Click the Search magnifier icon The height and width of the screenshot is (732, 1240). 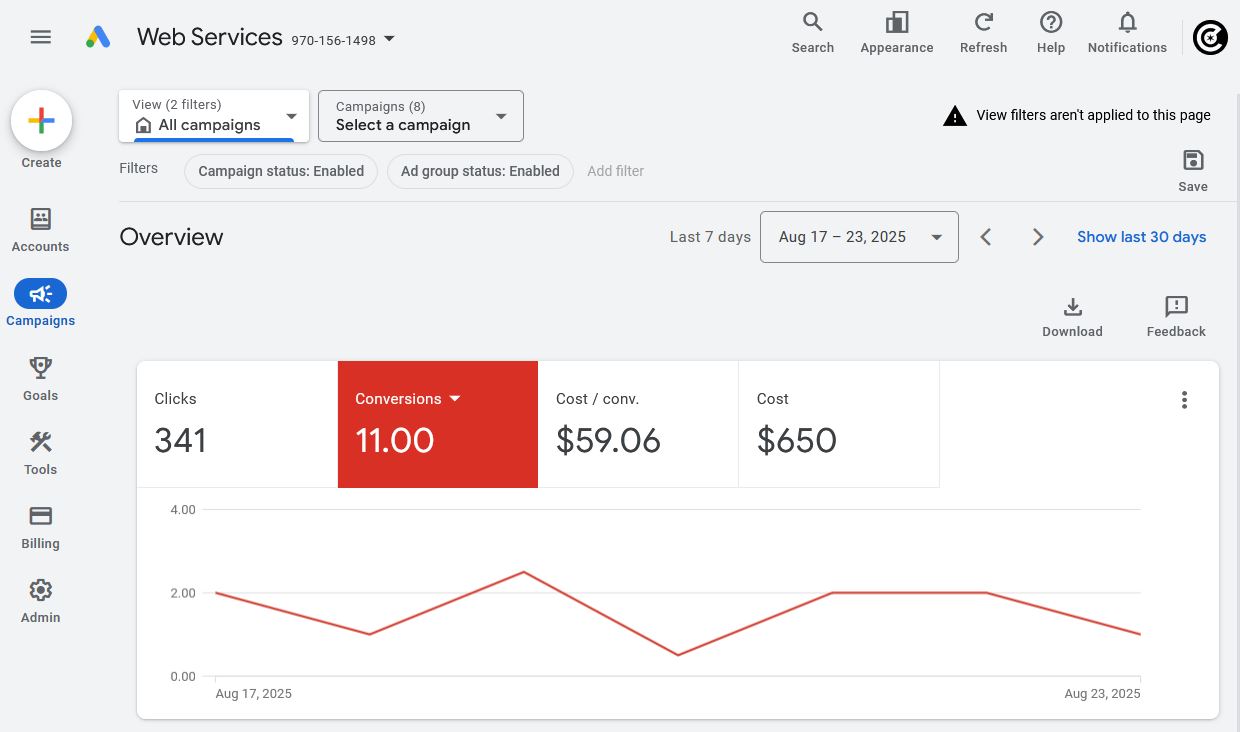(812, 23)
